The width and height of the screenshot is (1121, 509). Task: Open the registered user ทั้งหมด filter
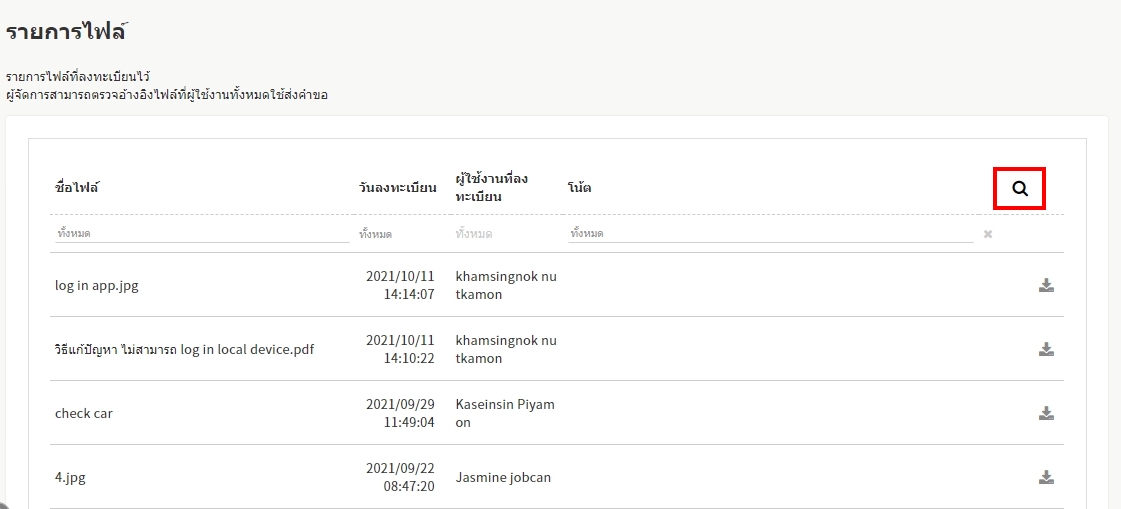(x=505, y=233)
